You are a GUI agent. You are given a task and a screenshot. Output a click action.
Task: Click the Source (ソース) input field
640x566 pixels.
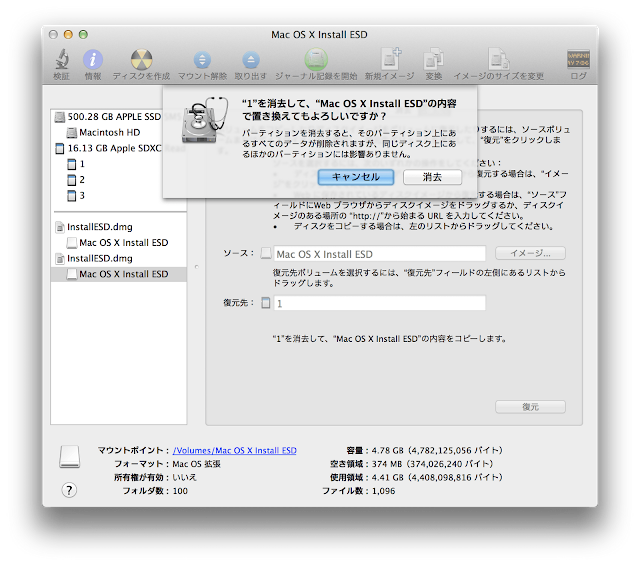(380, 254)
